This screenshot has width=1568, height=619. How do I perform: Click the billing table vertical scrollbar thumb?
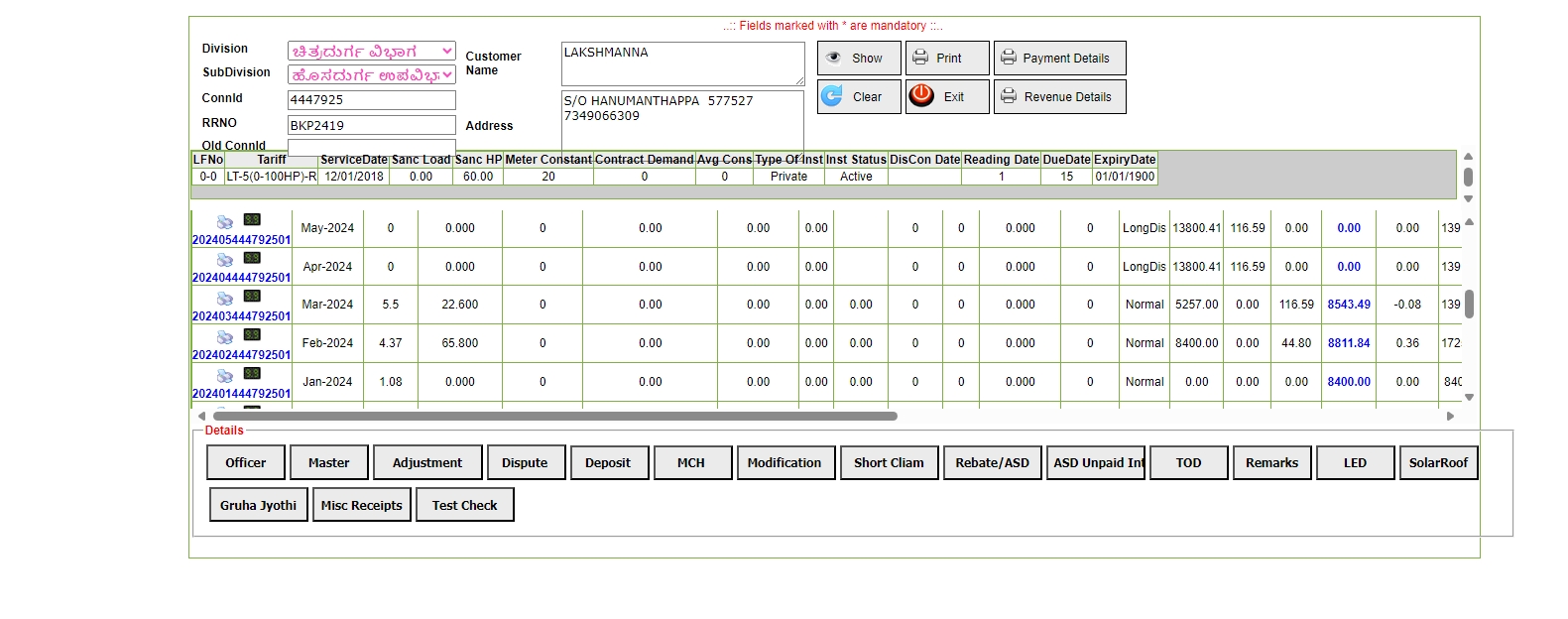pos(1469,304)
